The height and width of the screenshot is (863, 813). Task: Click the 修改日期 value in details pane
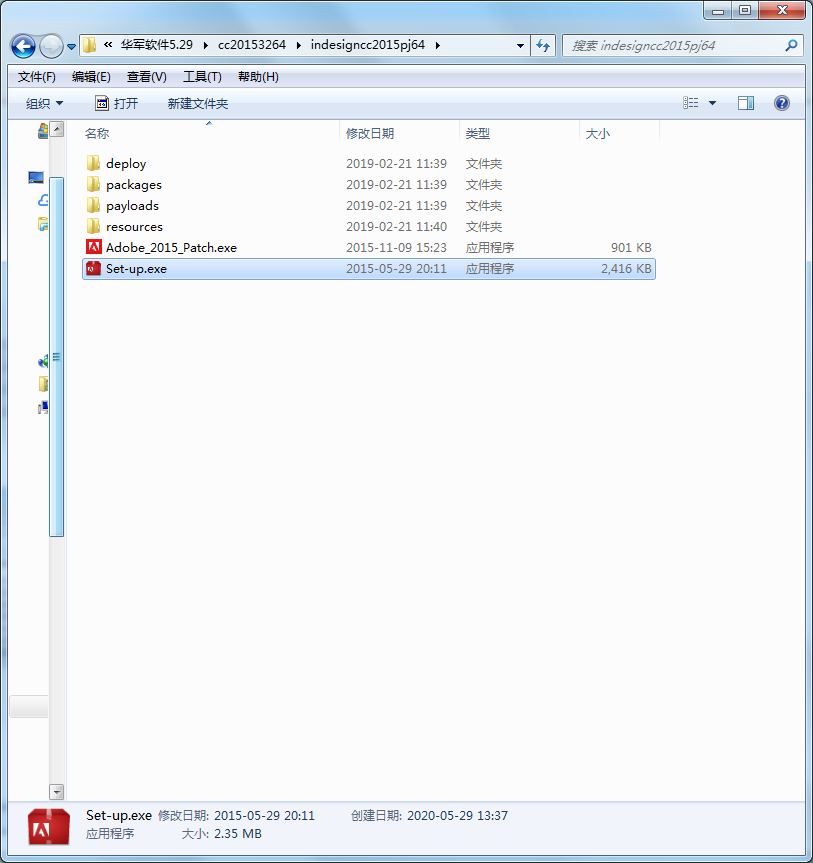264,816
